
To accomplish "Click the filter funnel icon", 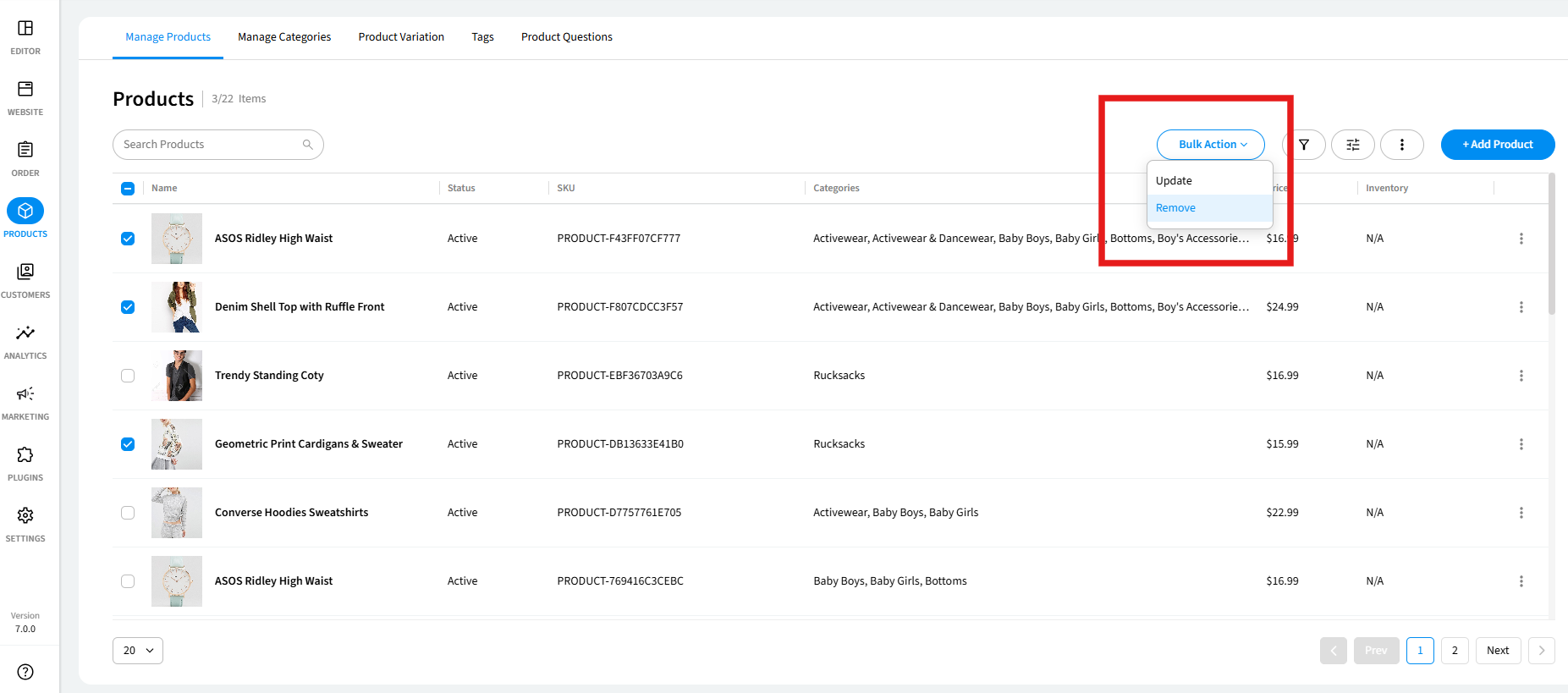I will [1304, 145].
